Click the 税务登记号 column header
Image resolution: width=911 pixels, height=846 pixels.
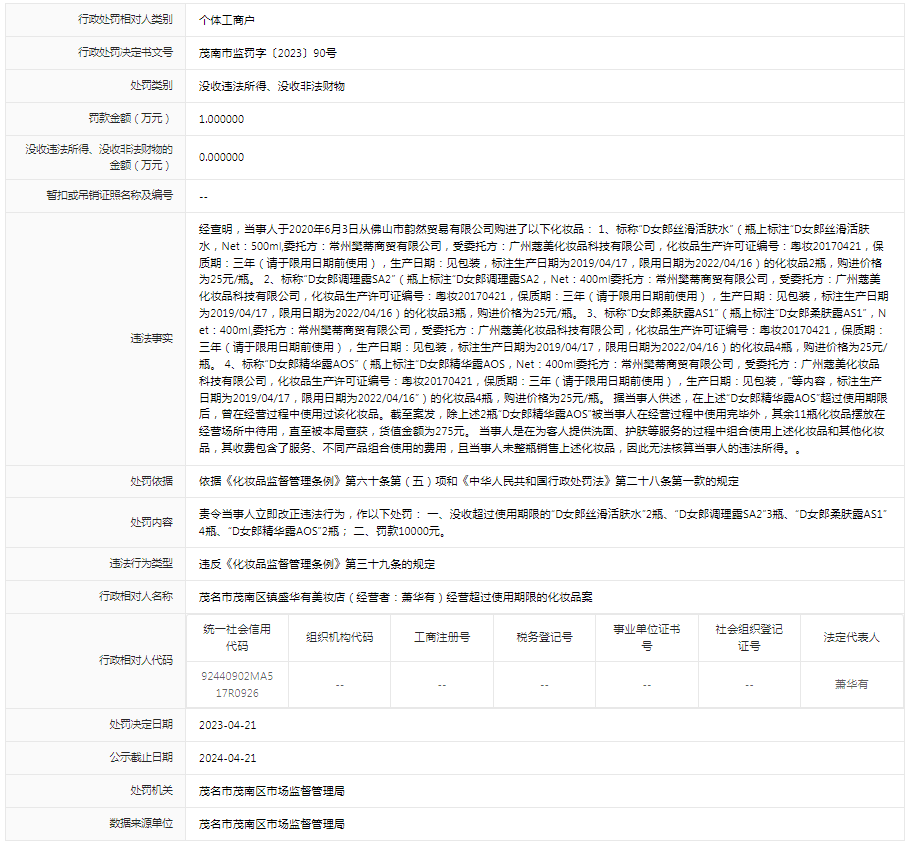(544, 637)
